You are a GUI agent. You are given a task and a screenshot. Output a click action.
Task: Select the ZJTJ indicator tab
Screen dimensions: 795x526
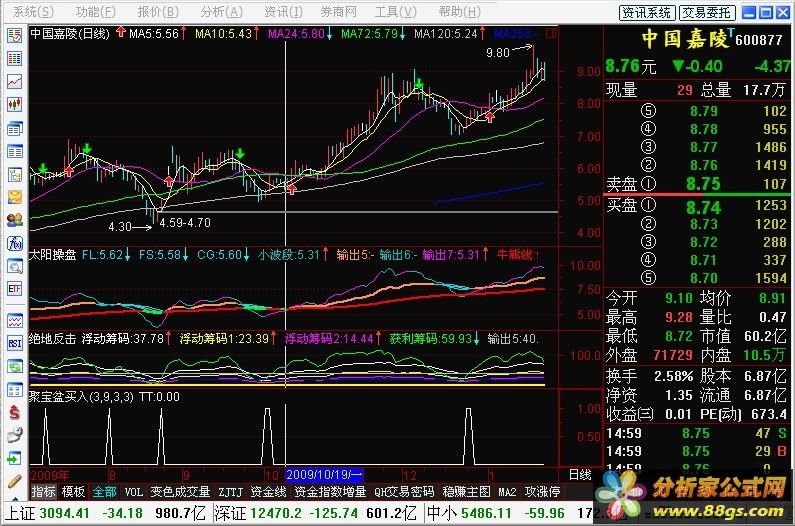[231, 492]
